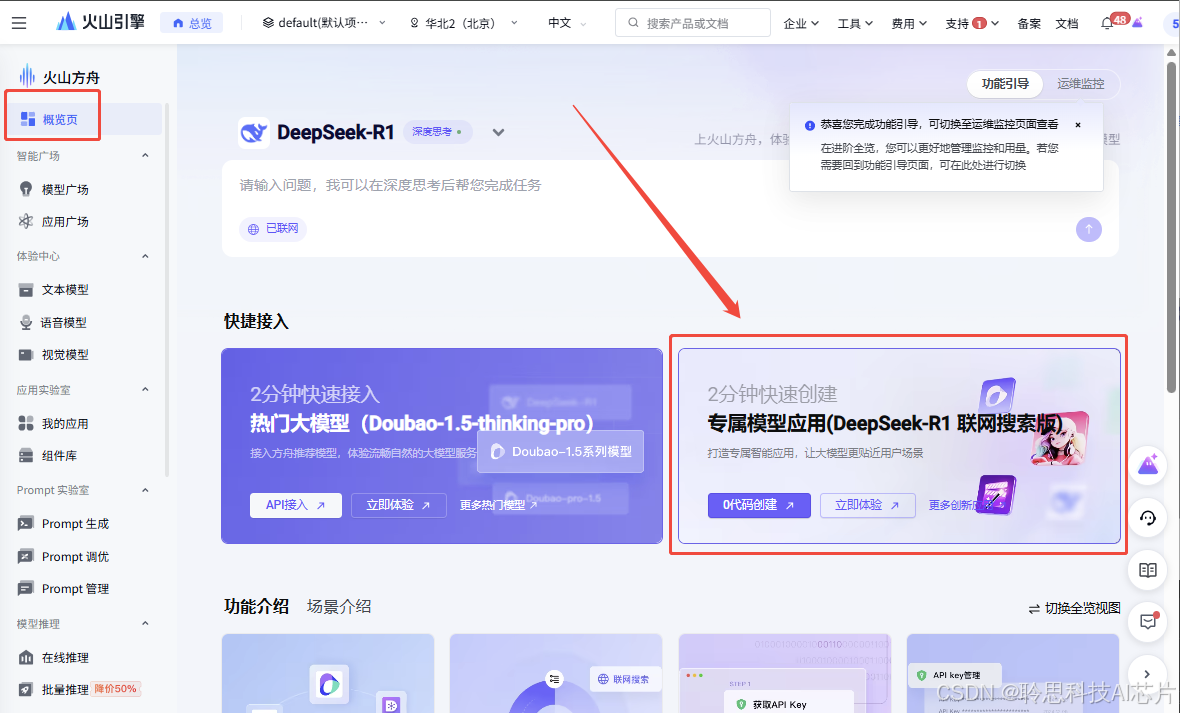Select 概览页 in the sidebar
Image resolution: width=1180 pixels, height=713 pixels.
(x=84, y=119)
